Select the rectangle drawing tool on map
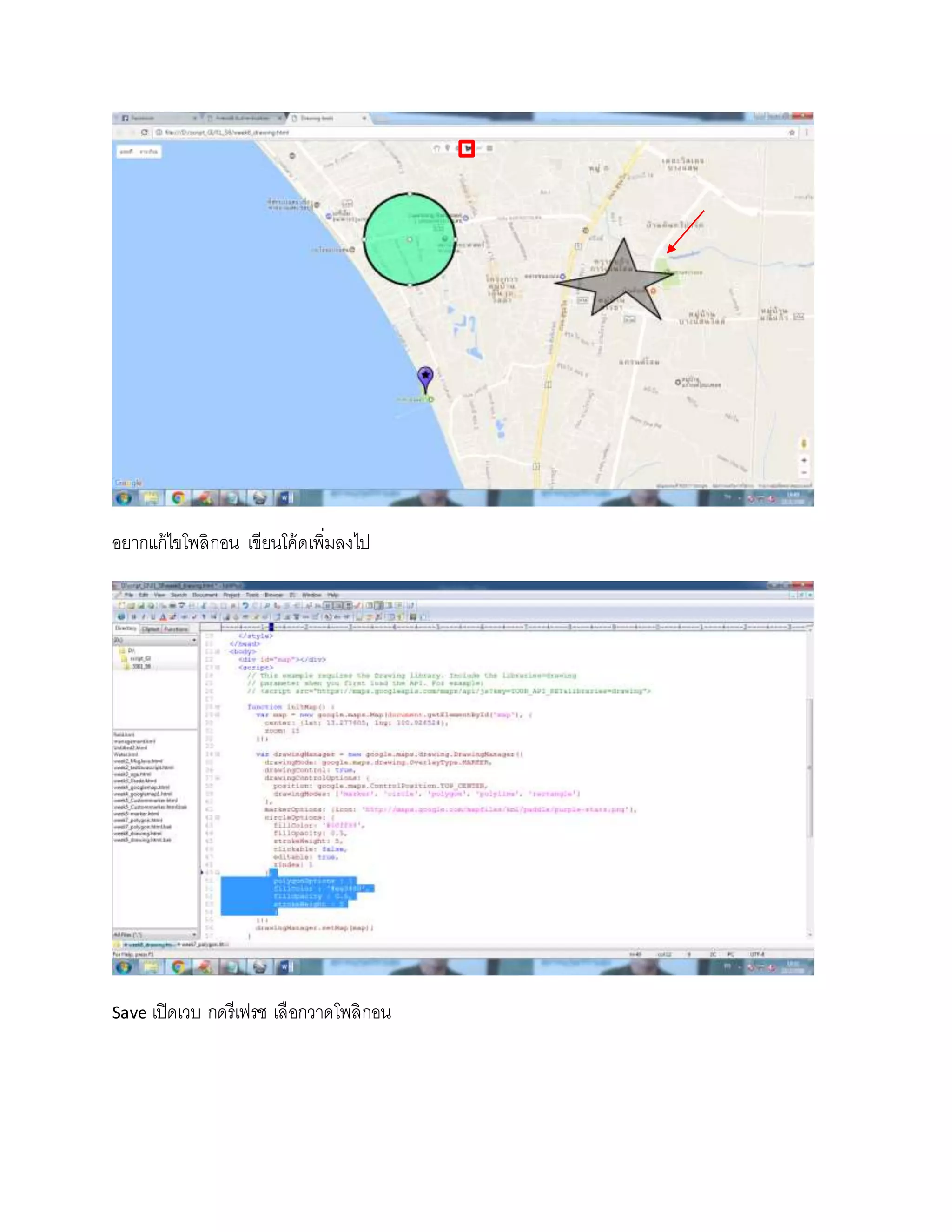The width and height of the screenshot is (952, 1232). coord(489,148)
